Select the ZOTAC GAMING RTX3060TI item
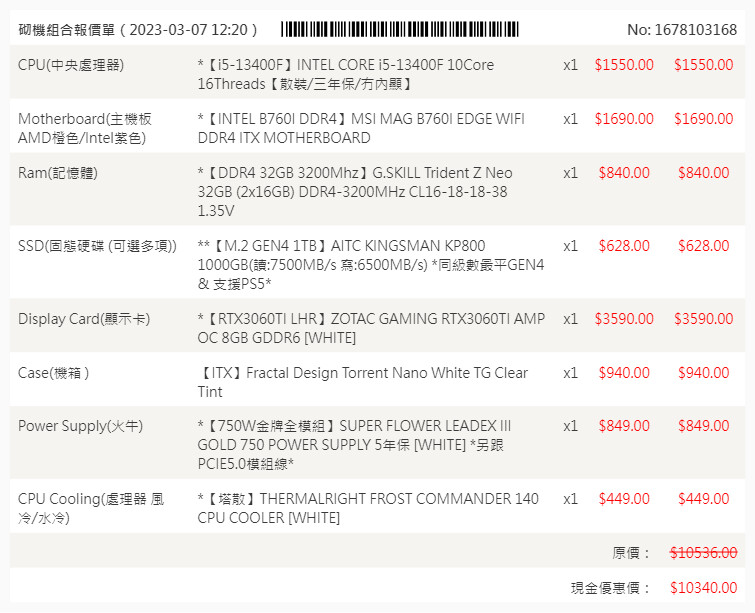 pos(372,329)
